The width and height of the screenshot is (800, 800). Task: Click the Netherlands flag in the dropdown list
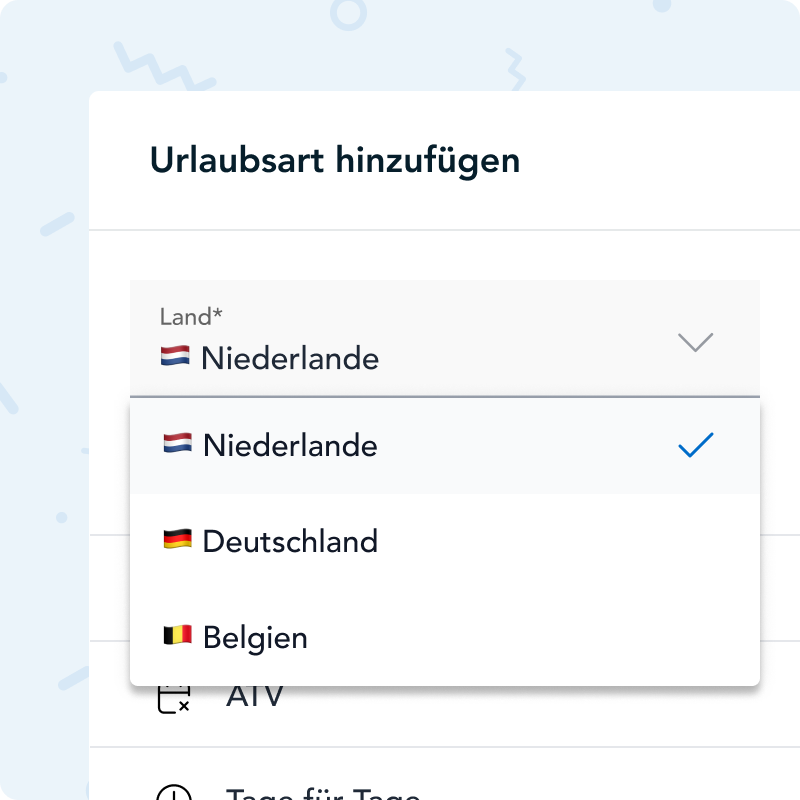(x=177, y=444)
